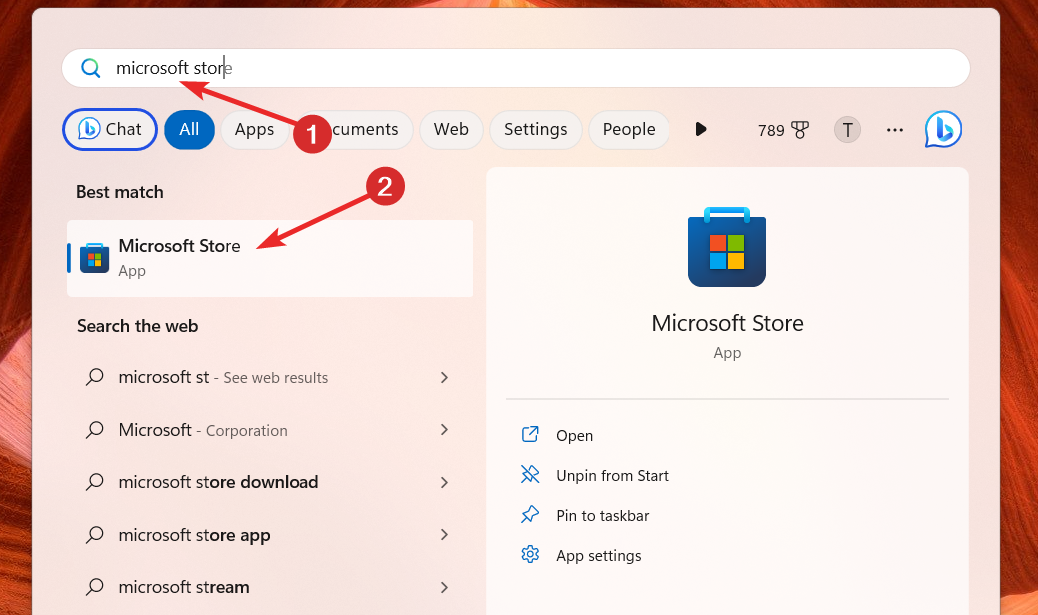
Task: Open the 789 rewards points trophy
Action: [783, 130]
